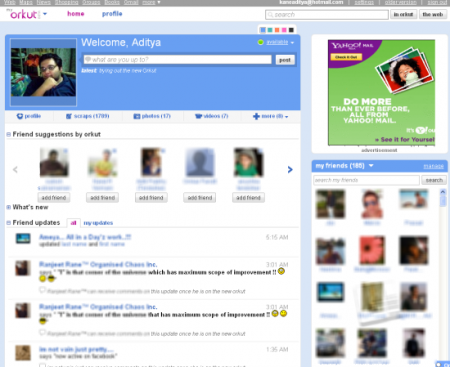Open the News link in the top bar
Screen dimensions: 450x367
pyautogui.click(x=43, y=2)
